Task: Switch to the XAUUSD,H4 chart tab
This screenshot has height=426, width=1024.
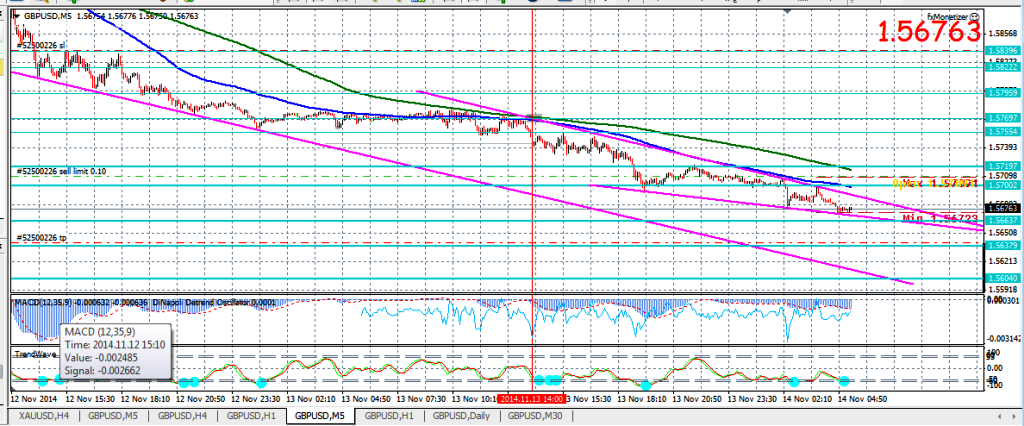Action: click(x=44, y=416)
